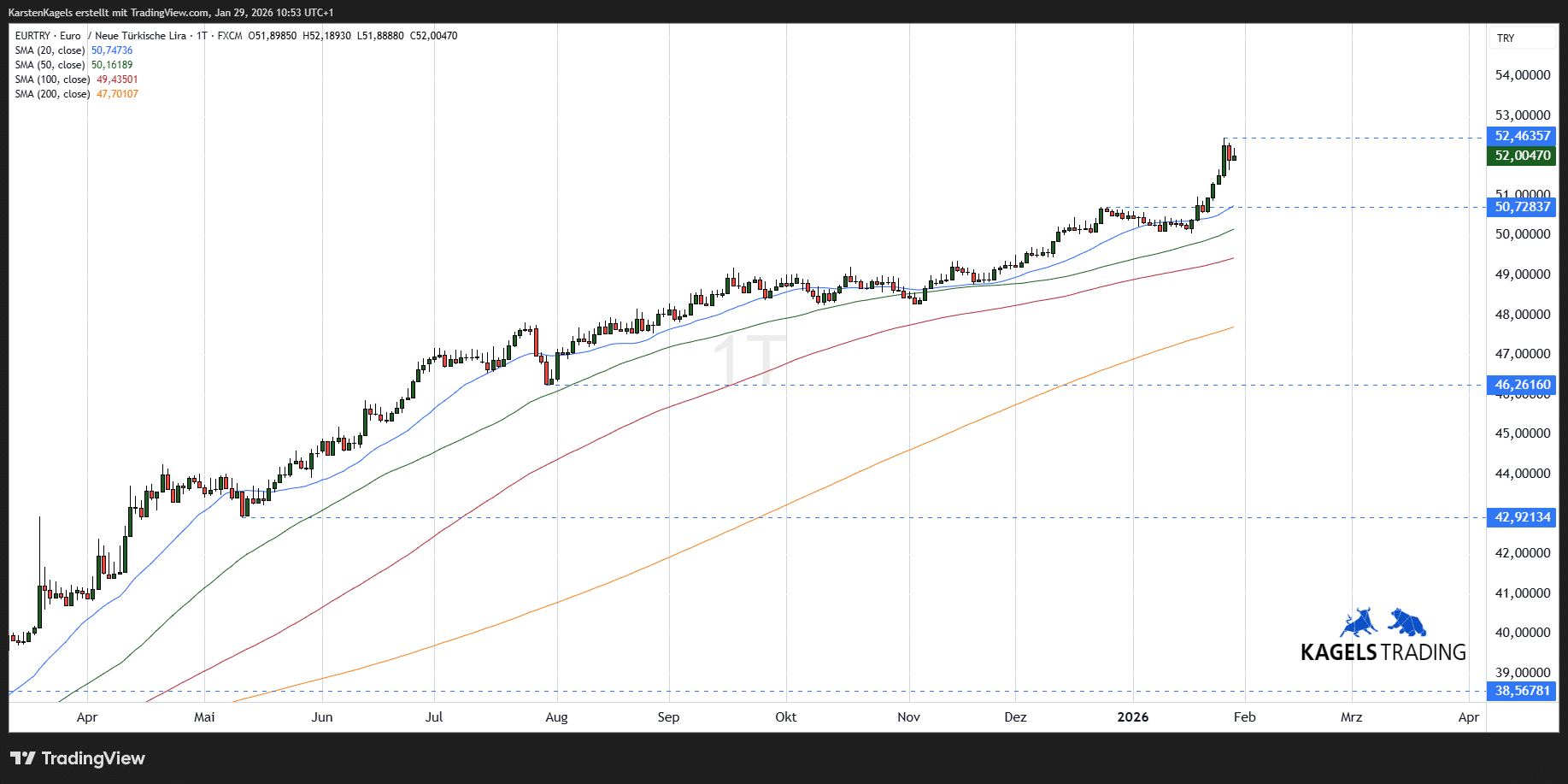The height and width of the screenshot is (784, 1568).
Task: Toggle the SMA (200, close) indicator legend
Action: (x=52, y=94)
